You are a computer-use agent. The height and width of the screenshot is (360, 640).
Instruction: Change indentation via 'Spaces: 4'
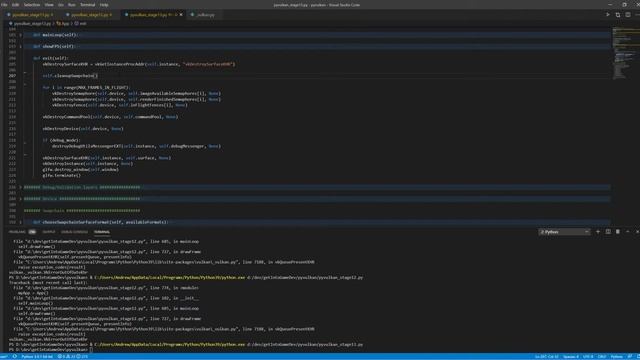pos(571,357)
